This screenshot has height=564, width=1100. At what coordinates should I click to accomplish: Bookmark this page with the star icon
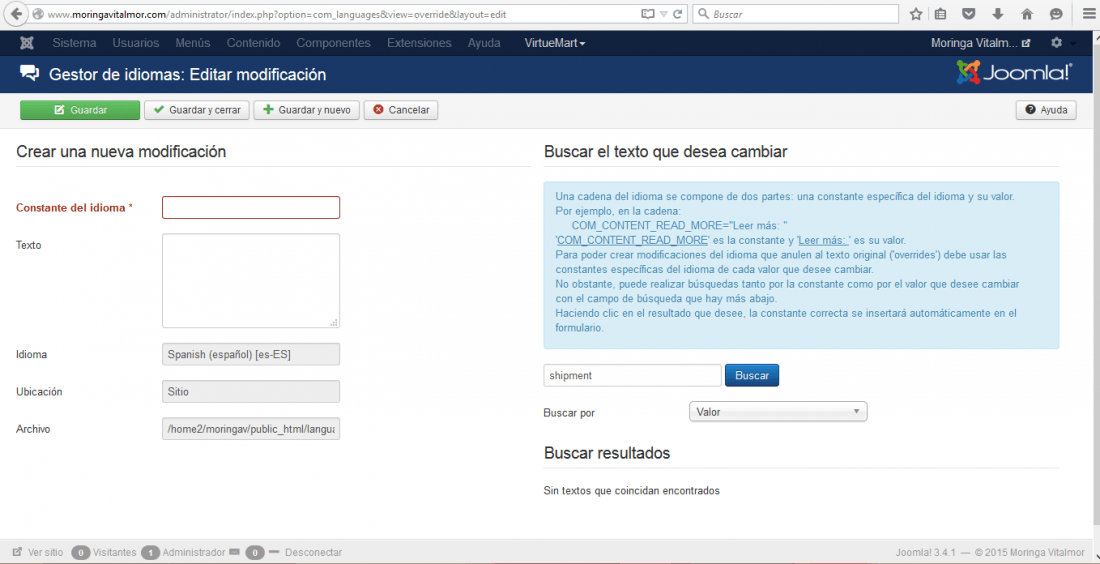click(915, 14)
